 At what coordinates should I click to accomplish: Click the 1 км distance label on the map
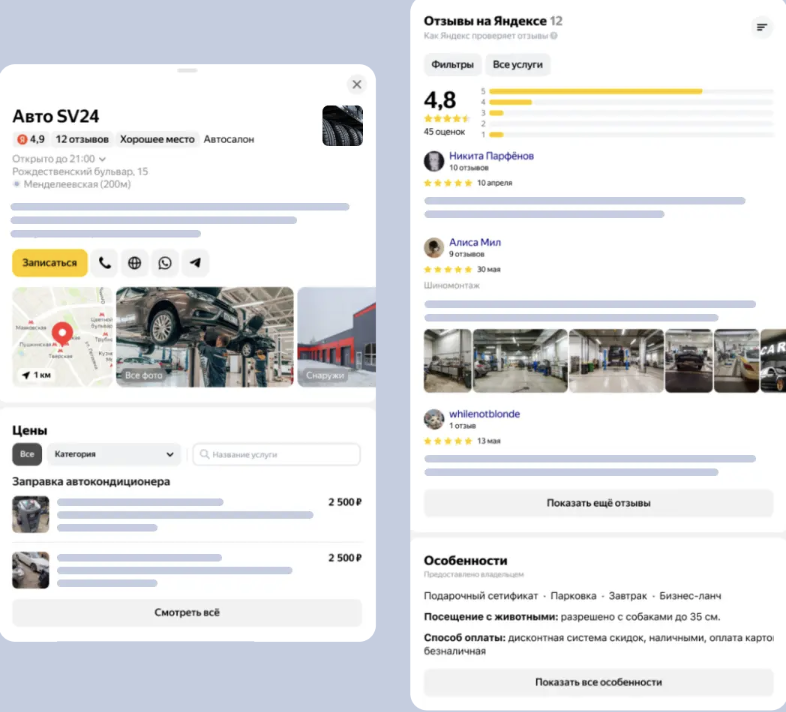pyautogui.click(x=37, y=375)
